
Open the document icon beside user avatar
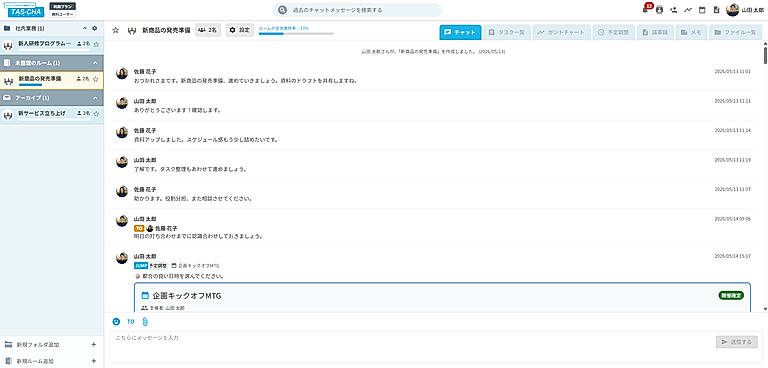click(x=716, y=10)
